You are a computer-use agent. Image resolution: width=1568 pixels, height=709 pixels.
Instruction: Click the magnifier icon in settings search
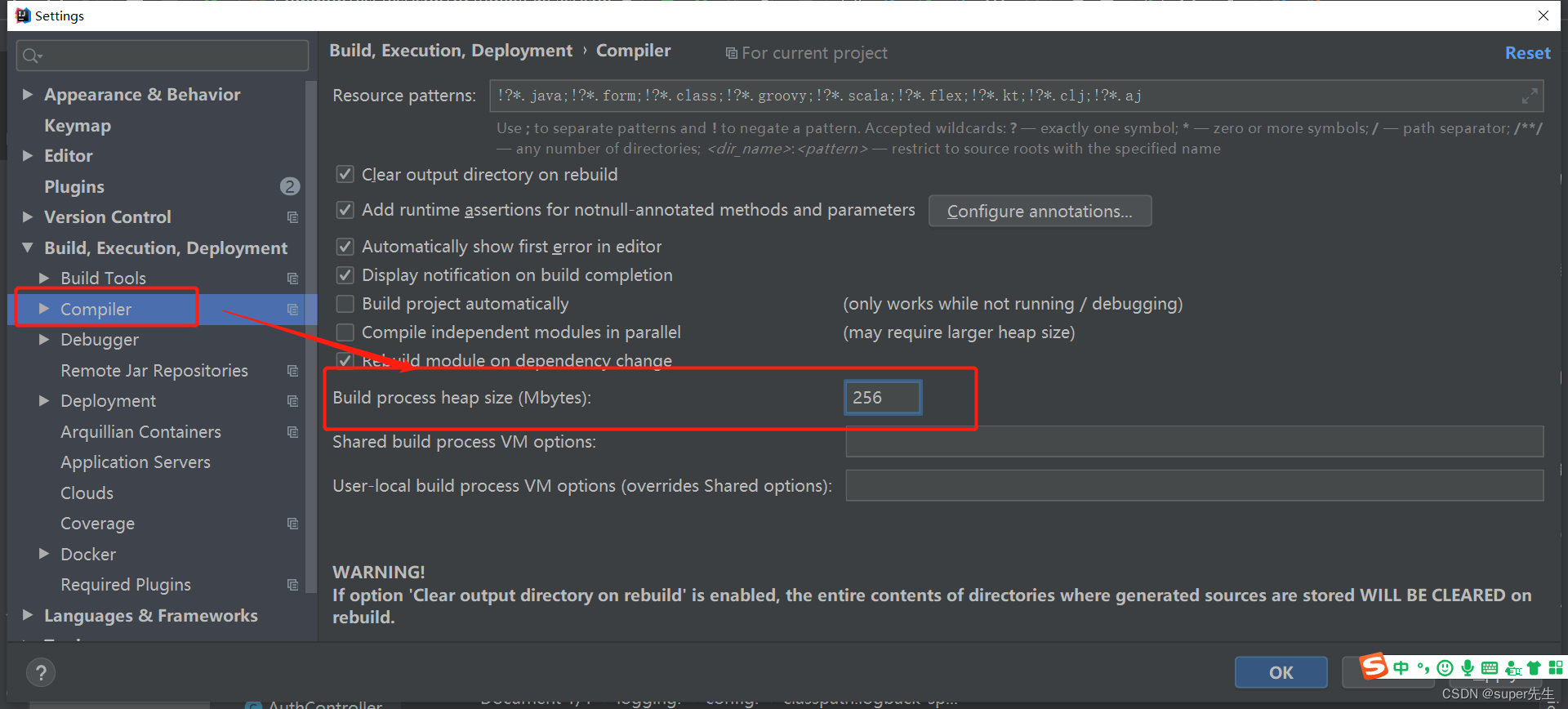(32, 56)
